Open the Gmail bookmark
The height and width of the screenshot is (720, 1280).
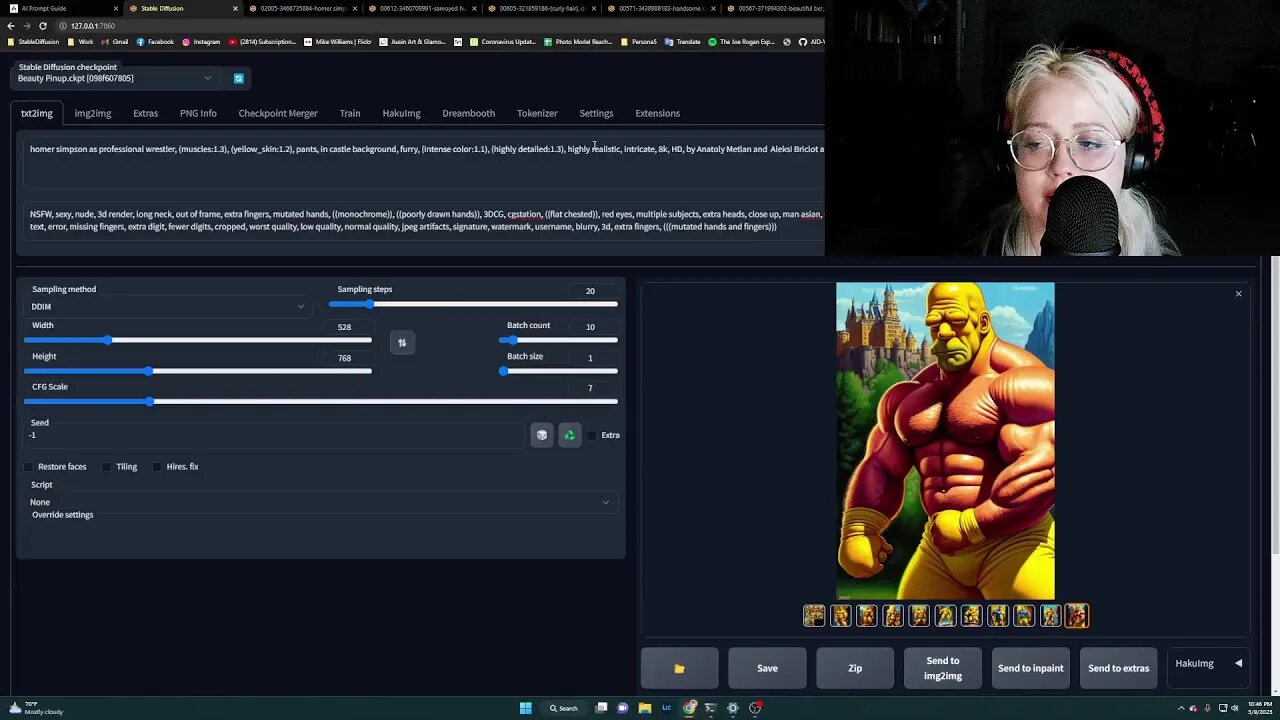115,42
